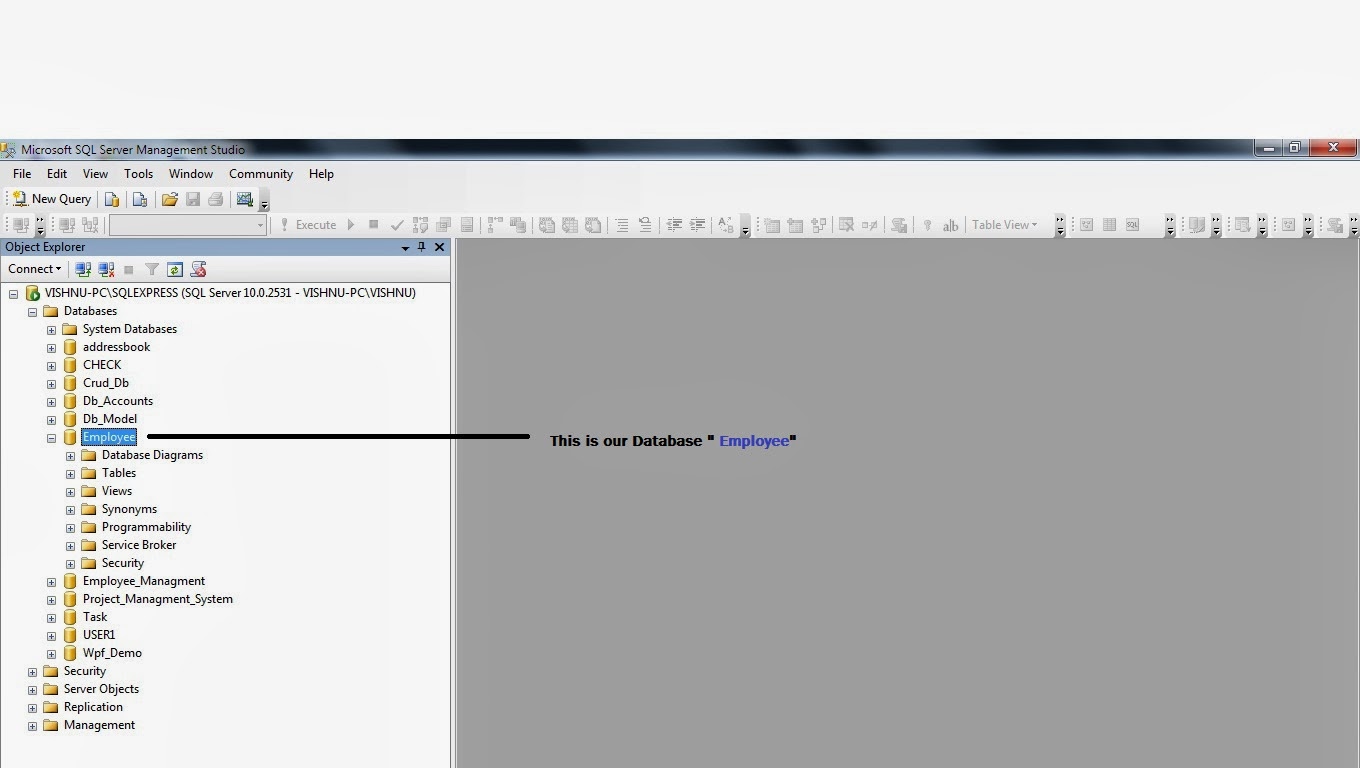Open the Table View dropdown
Screen dimensions: 1360x768
tap(1005, 225)
